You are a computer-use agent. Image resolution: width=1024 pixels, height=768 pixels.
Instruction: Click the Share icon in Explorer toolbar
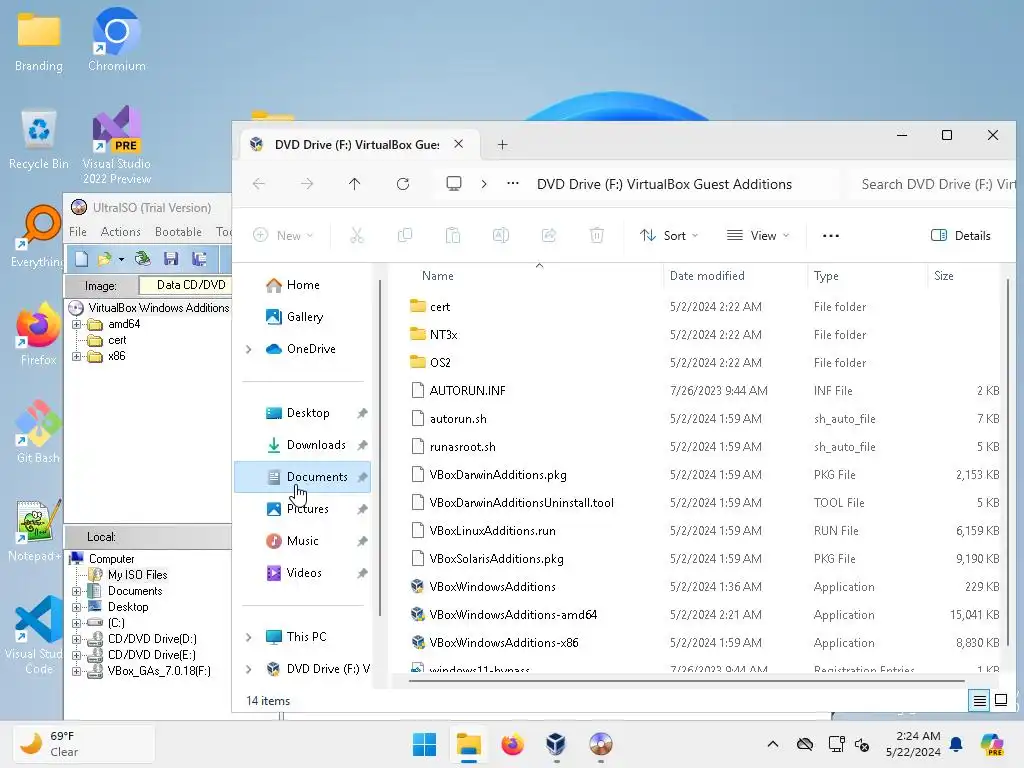pyautogui.click(x=549, y=235)
